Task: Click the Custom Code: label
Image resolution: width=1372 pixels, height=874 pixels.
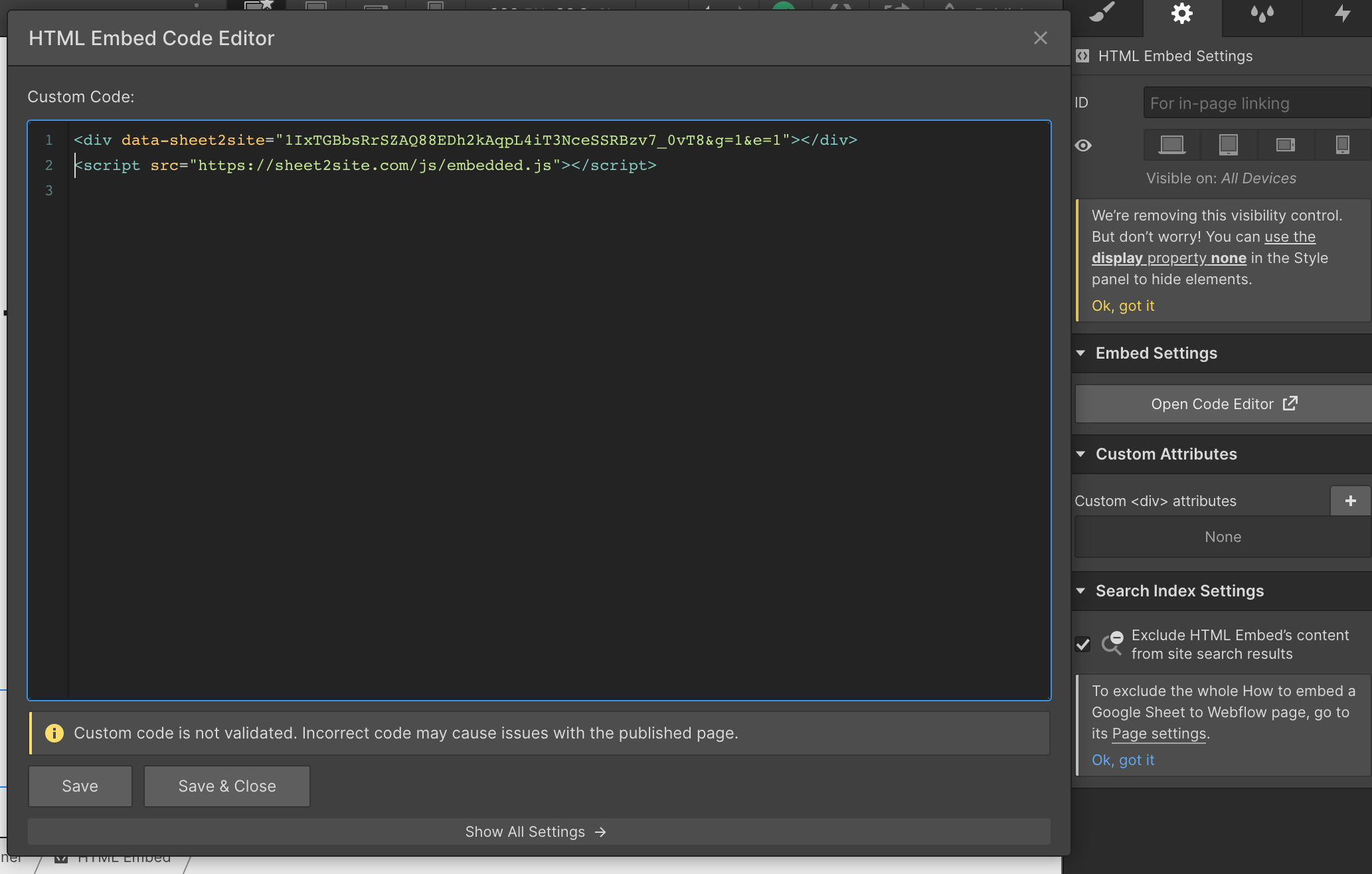Action: pos(80,97)
